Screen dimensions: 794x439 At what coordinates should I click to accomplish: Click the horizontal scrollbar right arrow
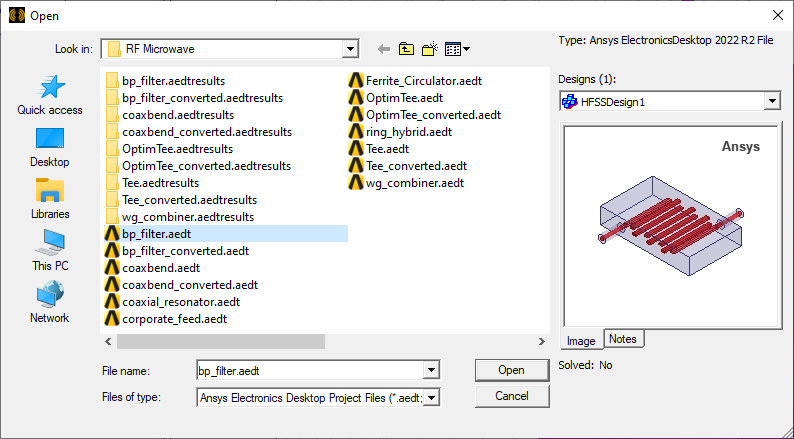[x=541, y=342]
